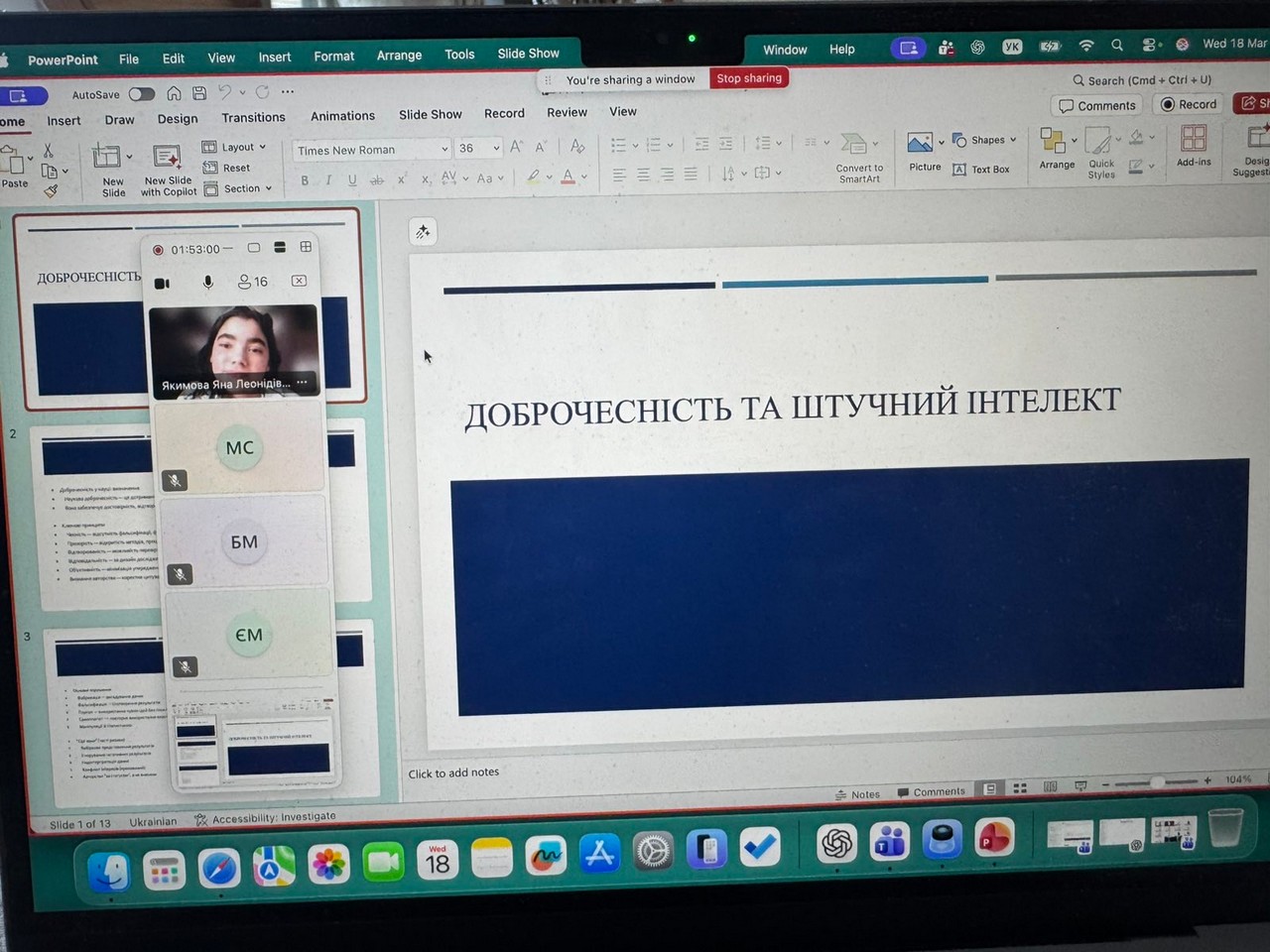Image resolution: width=1270 pixels, height=952 pixels.
Task: Click the Italic formatting icon
Action: [328, 179]
